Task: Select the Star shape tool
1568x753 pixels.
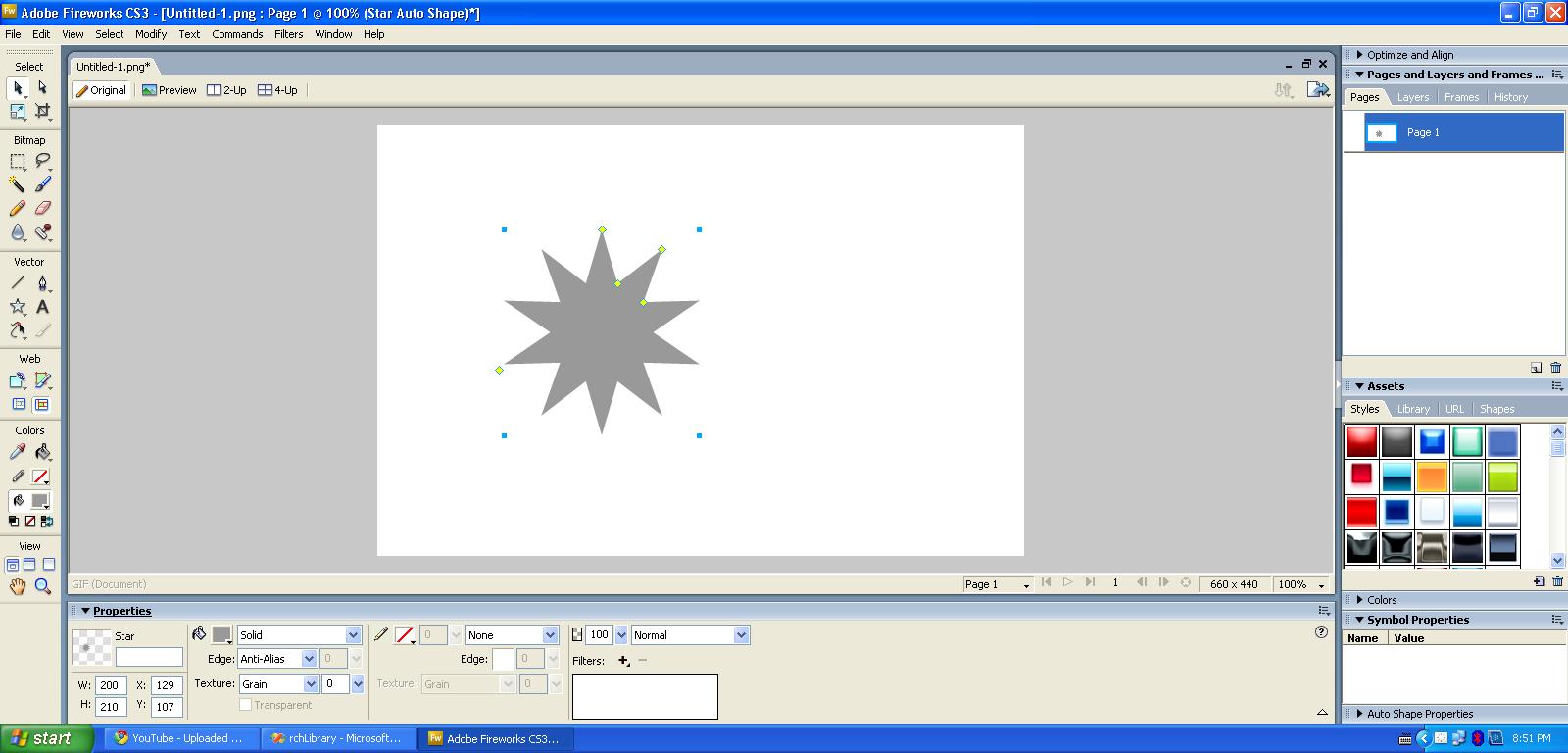Action: tap(18, 307)
